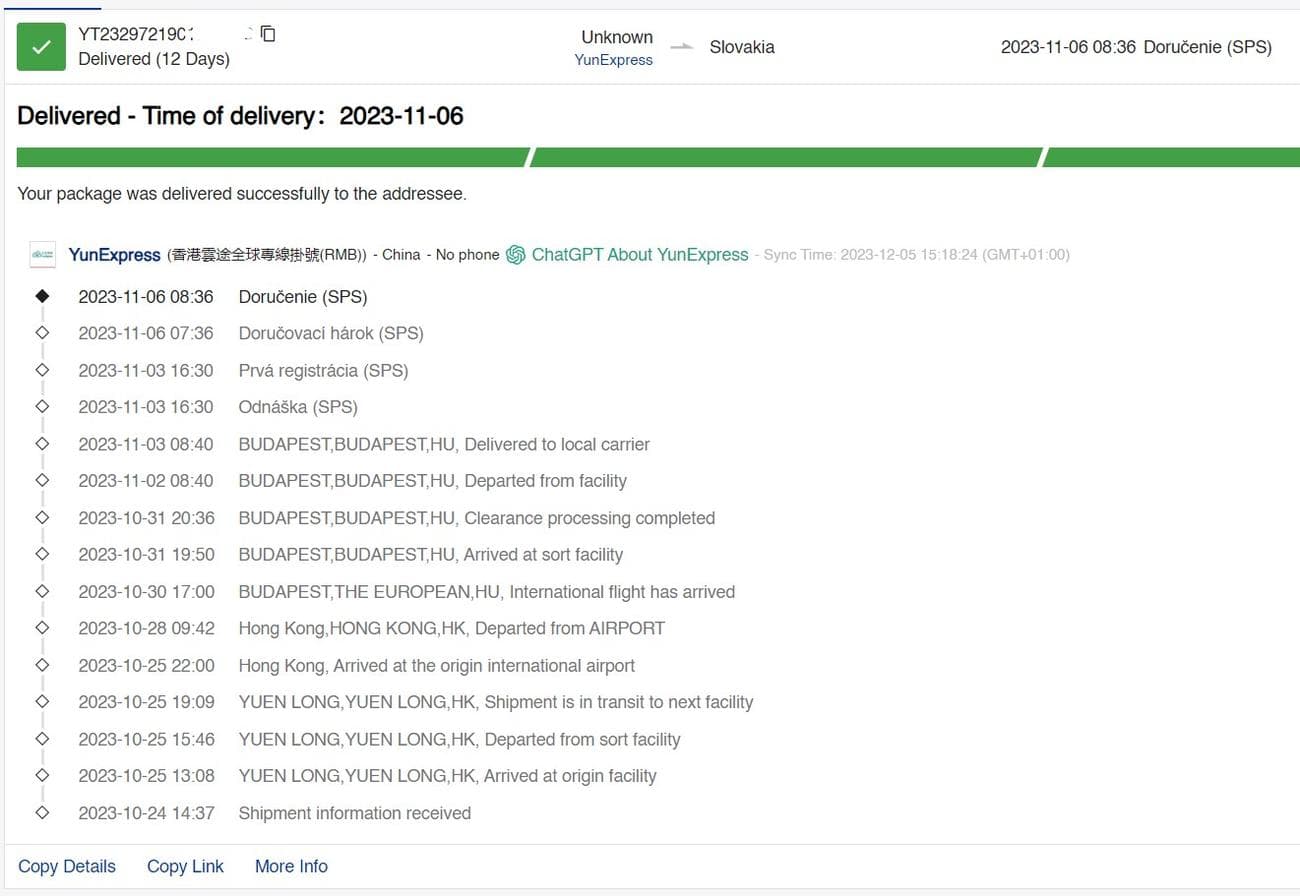Click the arrow between Unknown and Slovakia
The width and height of the screenshot is (1300, 896).
coord(682,47)
